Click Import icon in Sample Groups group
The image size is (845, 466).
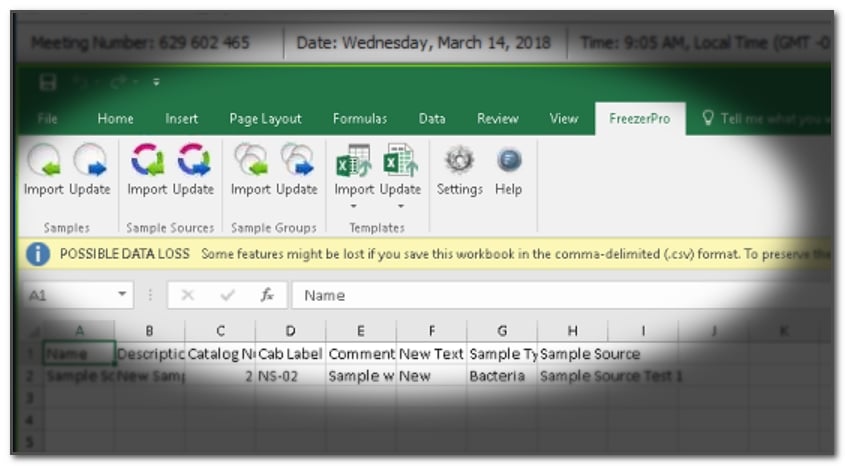click(x=251, y=160)
